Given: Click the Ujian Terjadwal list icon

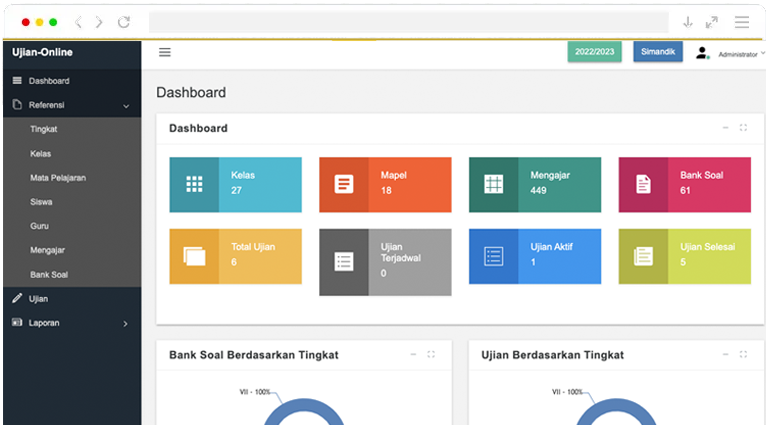Looking at the screenshot, I should click(x=344, y=262).
